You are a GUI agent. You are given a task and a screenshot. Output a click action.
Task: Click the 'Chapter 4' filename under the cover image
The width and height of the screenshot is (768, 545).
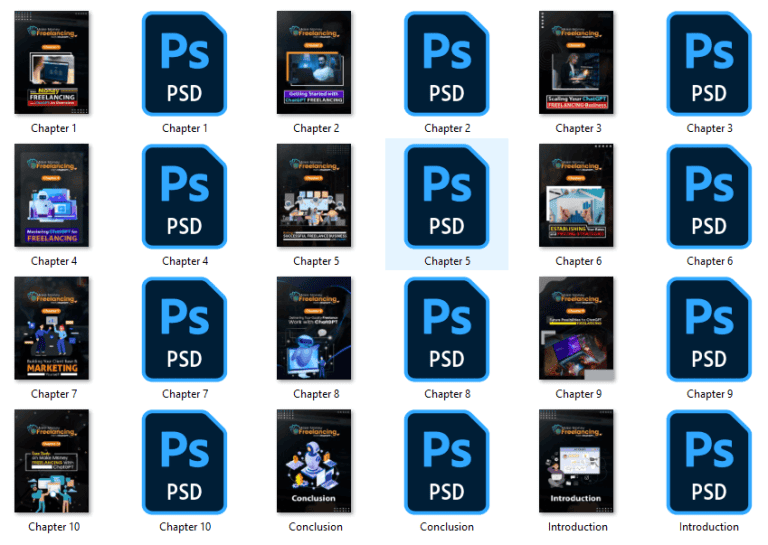[x=54, y=261]
